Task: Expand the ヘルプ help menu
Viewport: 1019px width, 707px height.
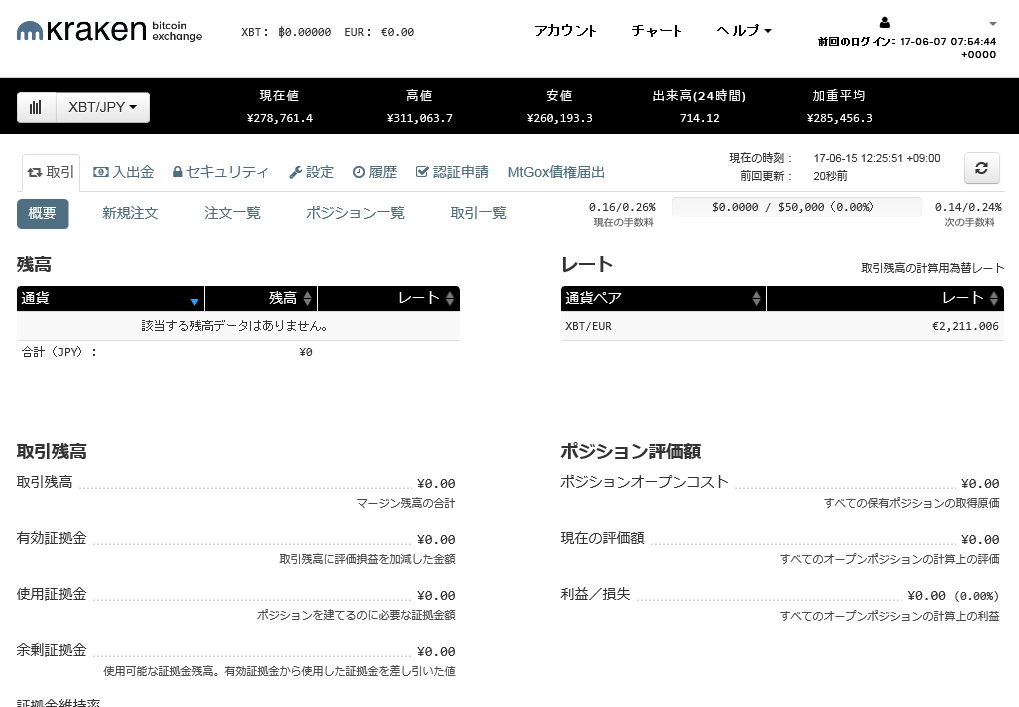Action: pyautogui.click(x=744, y=31)
